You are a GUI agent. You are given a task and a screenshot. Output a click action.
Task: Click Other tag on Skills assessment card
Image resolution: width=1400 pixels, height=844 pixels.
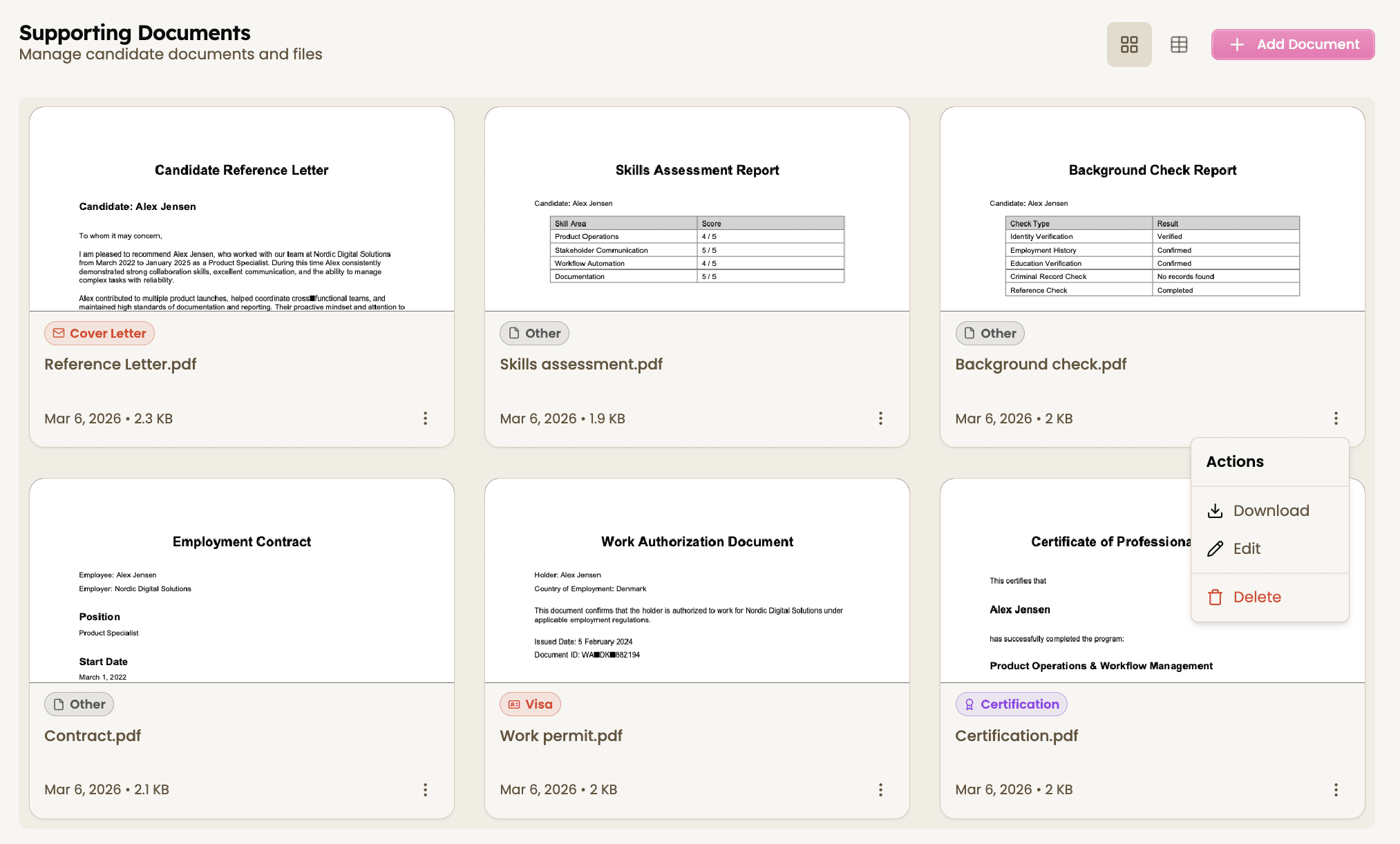534,334
